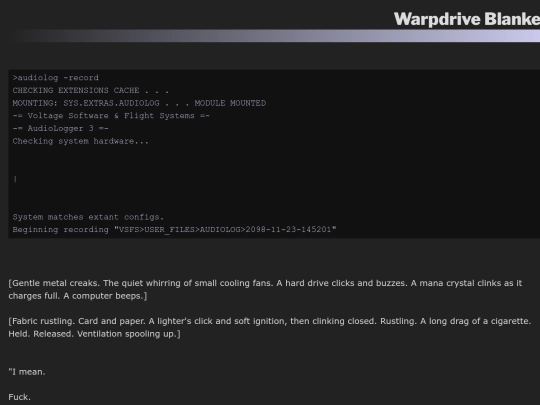Image resolution: width=540 pixels, height=405 pixels.
Task: Click the terminal cursor in the code block
Action: tap(15, 179)
